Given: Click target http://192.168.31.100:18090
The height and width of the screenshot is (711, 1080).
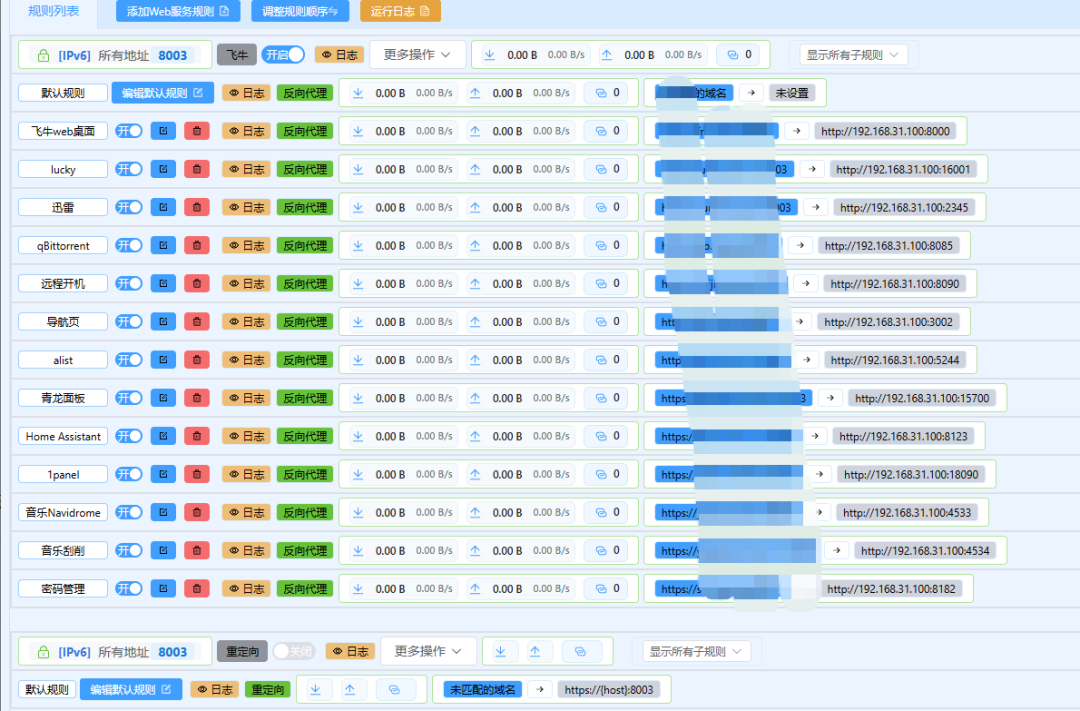Looking at the screenshot, I should point(911,474).
